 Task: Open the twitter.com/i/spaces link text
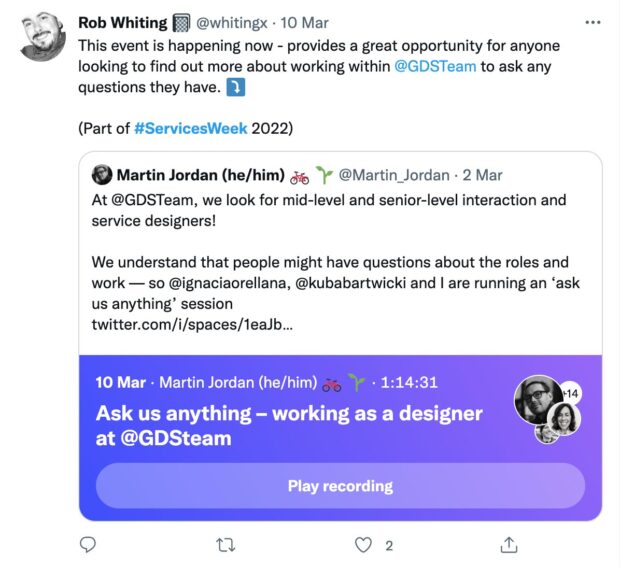pos(192,325)
